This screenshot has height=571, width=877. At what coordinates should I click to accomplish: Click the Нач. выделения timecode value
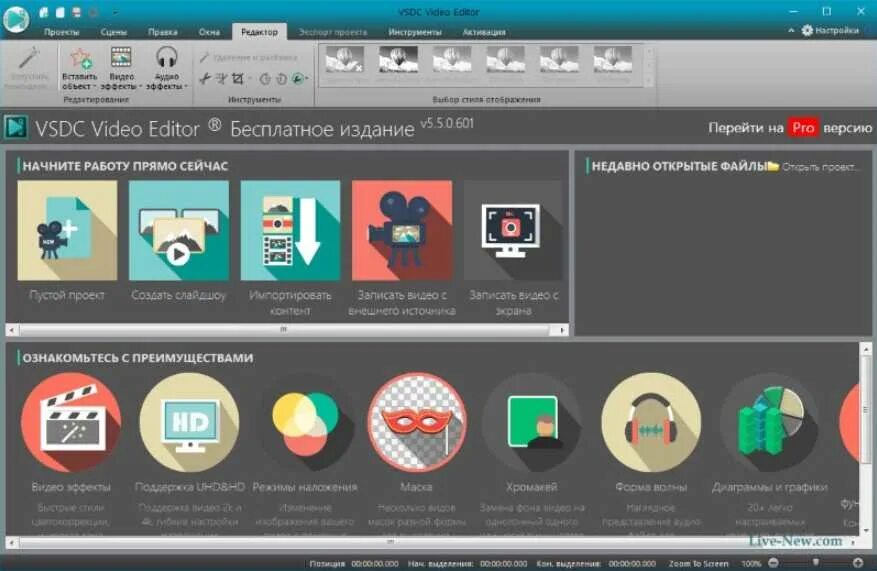click(x=503, y=563)
